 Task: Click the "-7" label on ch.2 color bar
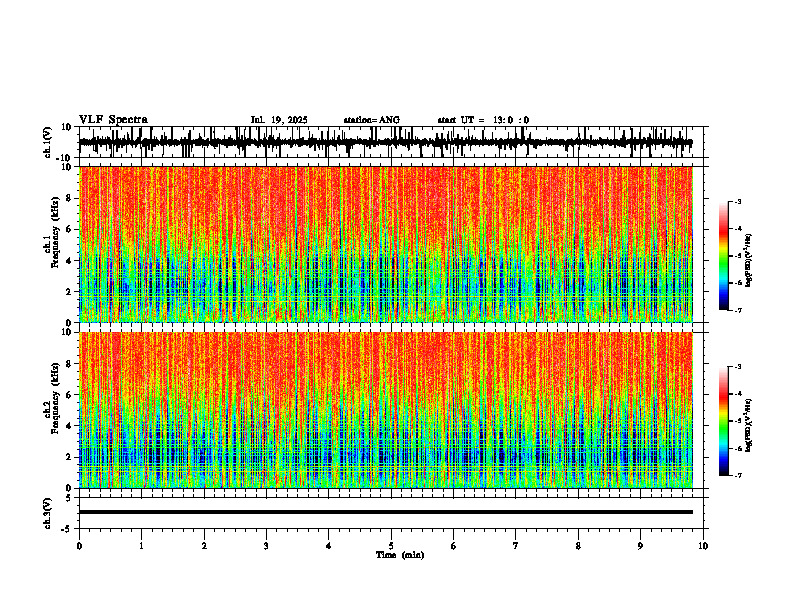tap(738, 476)
